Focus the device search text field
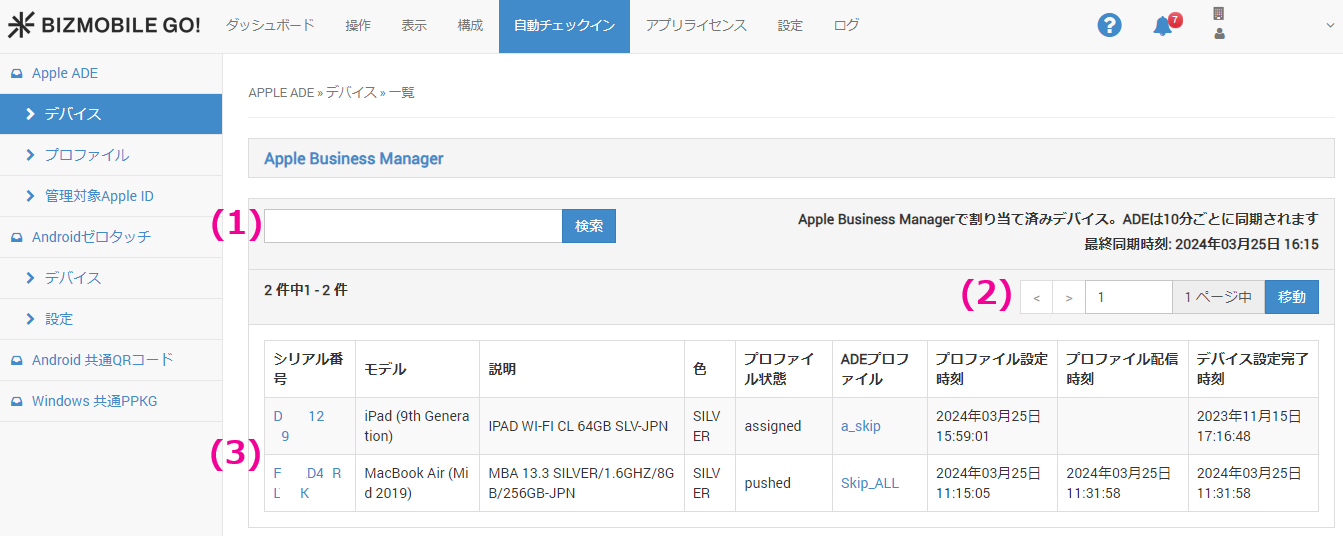The width and height of the screenshot is (1343, 536). point(413,226)
